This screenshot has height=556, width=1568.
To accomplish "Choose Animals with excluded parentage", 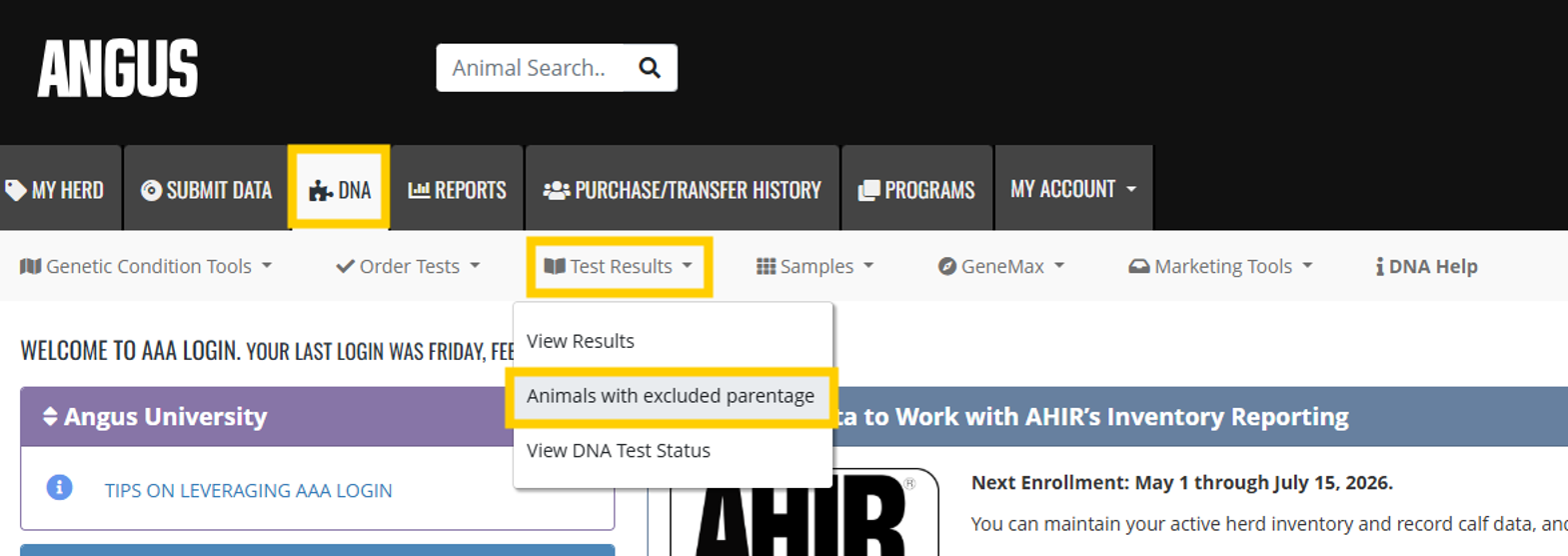I will coord(671,396).
